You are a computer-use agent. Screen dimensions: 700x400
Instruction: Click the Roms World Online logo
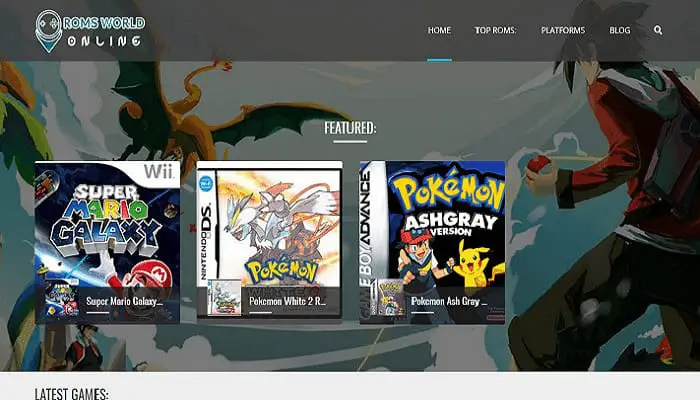coord(90,31)
